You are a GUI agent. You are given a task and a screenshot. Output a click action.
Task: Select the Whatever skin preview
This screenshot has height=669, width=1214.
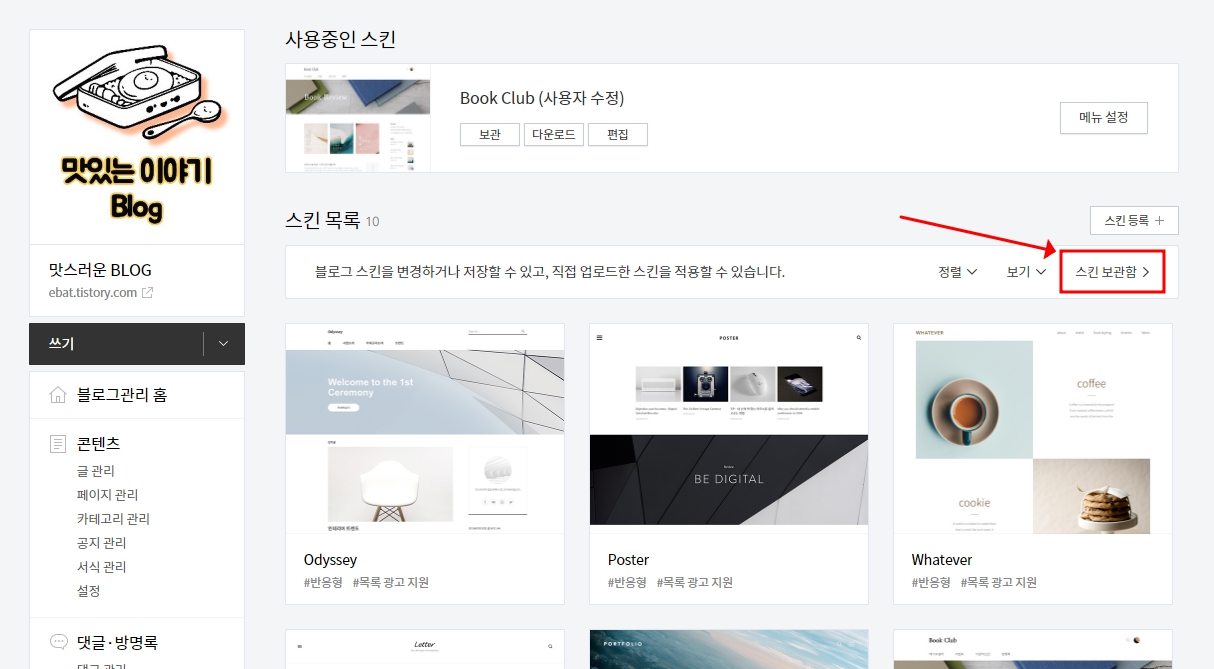click(1033, 429)
